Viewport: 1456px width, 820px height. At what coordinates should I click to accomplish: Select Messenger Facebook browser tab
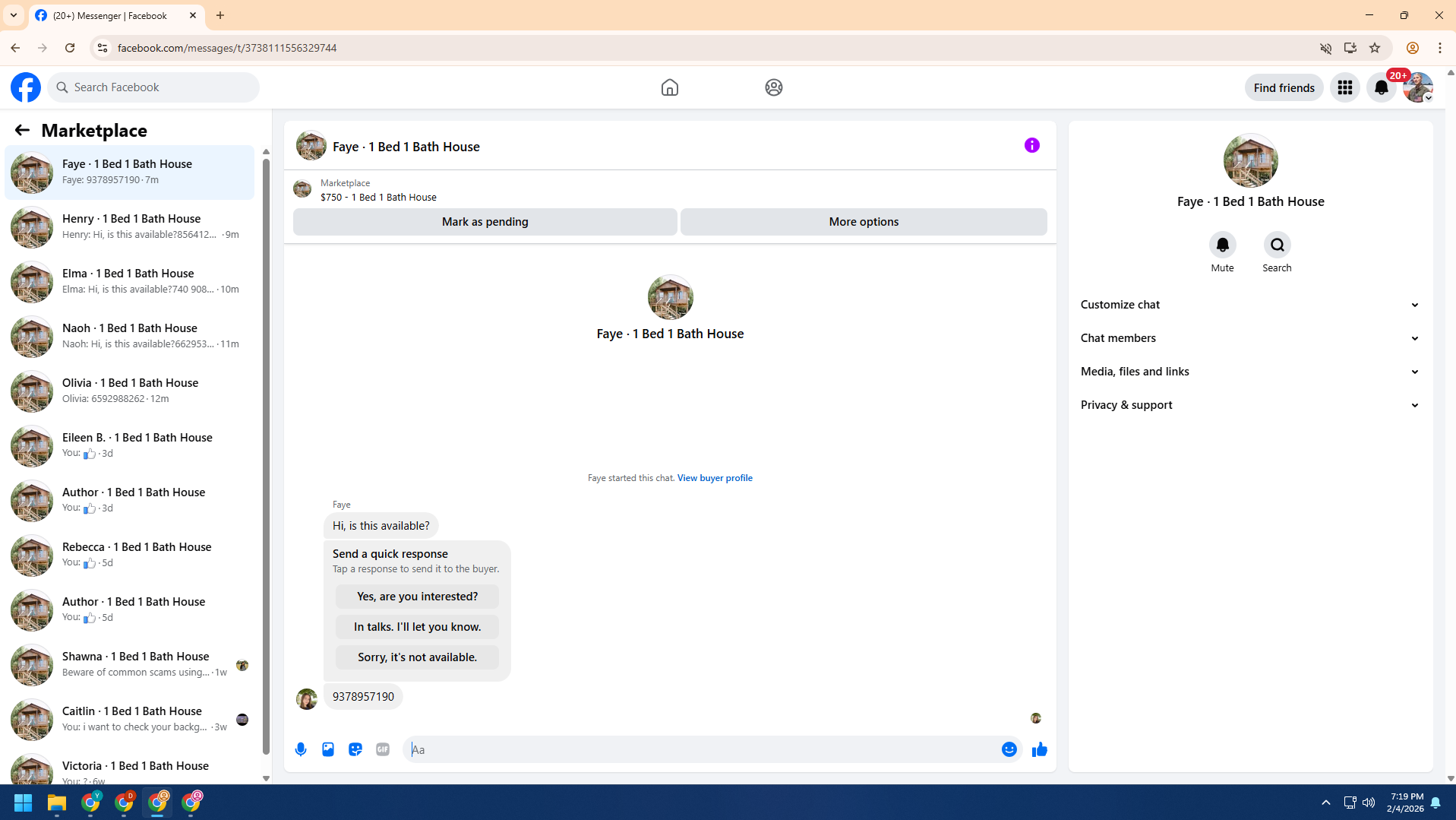(116, 15)
